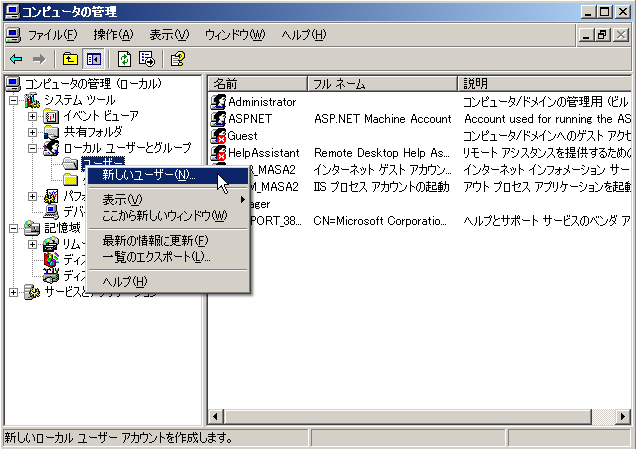This screenshot has height=449, width=636.
Task: Open the ファイル(F) menu
Action: (52, 35)
